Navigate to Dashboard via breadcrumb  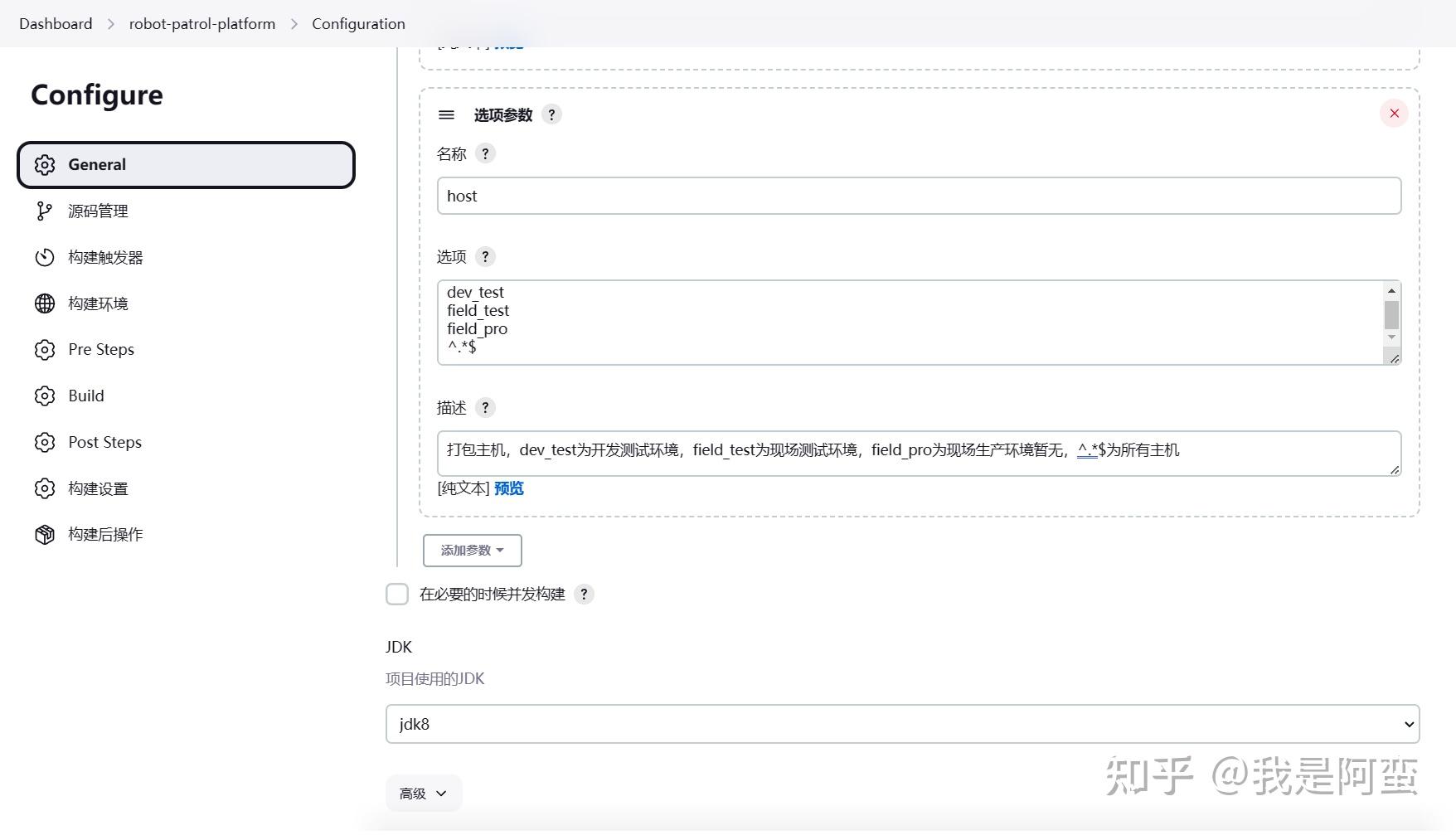[x=55, y=23]
